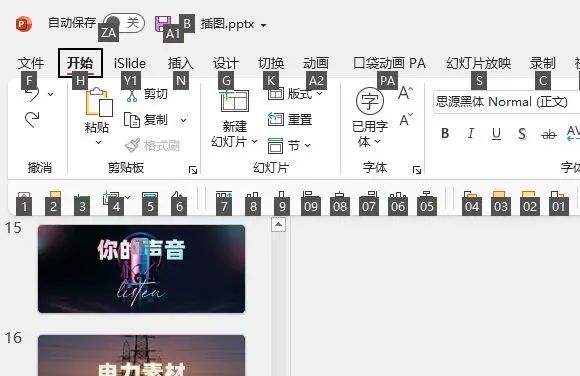Viewport: 580px width, 376px height.
Task: Switch to the iSlide tab
Action: (x=130, y=63)
